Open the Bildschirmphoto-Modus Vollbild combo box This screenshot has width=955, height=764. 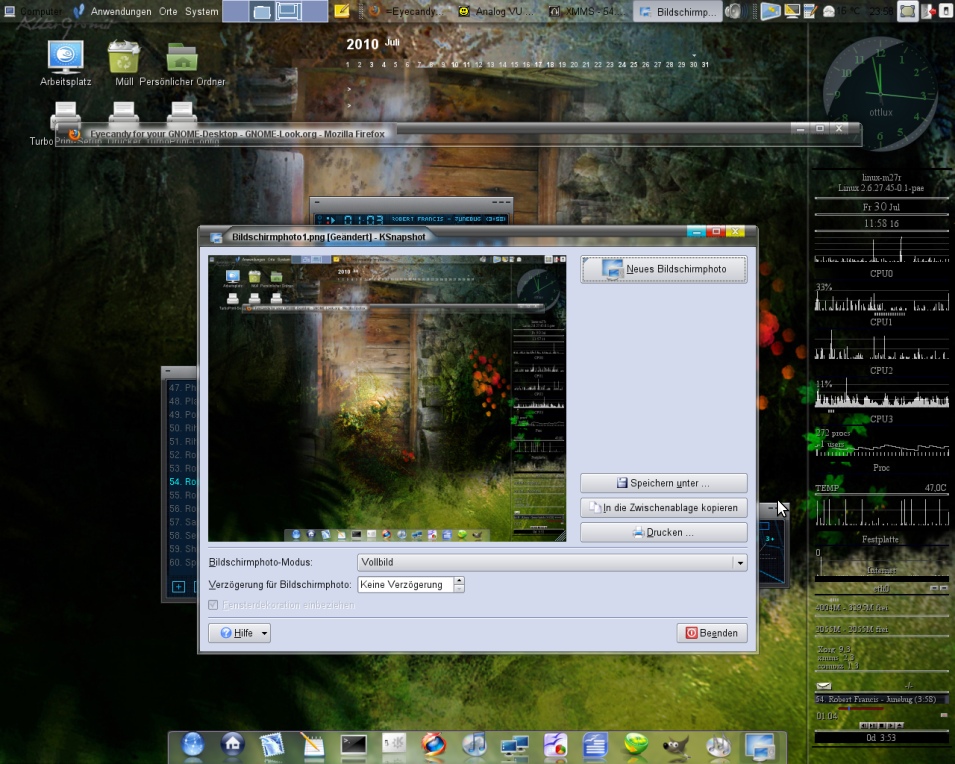(x=552, y=562)
